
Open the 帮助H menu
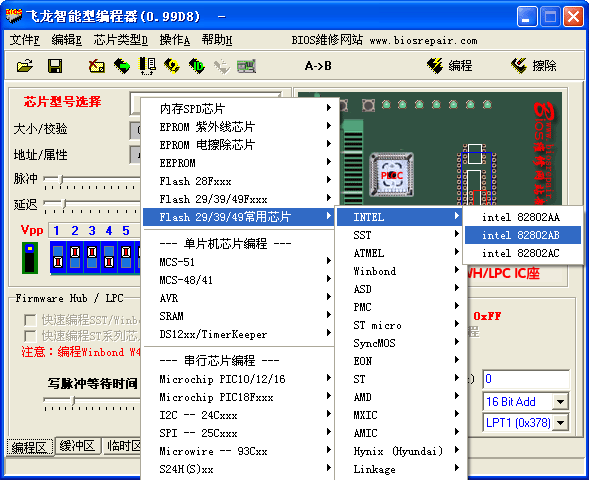217,40
